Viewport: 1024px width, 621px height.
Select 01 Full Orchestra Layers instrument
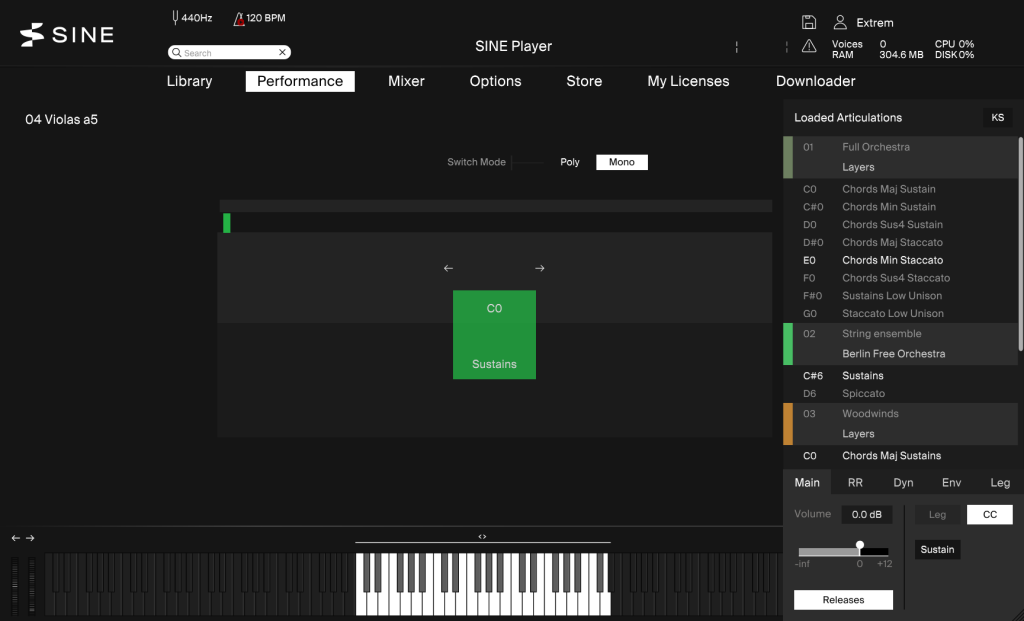[x=901, y=157]
